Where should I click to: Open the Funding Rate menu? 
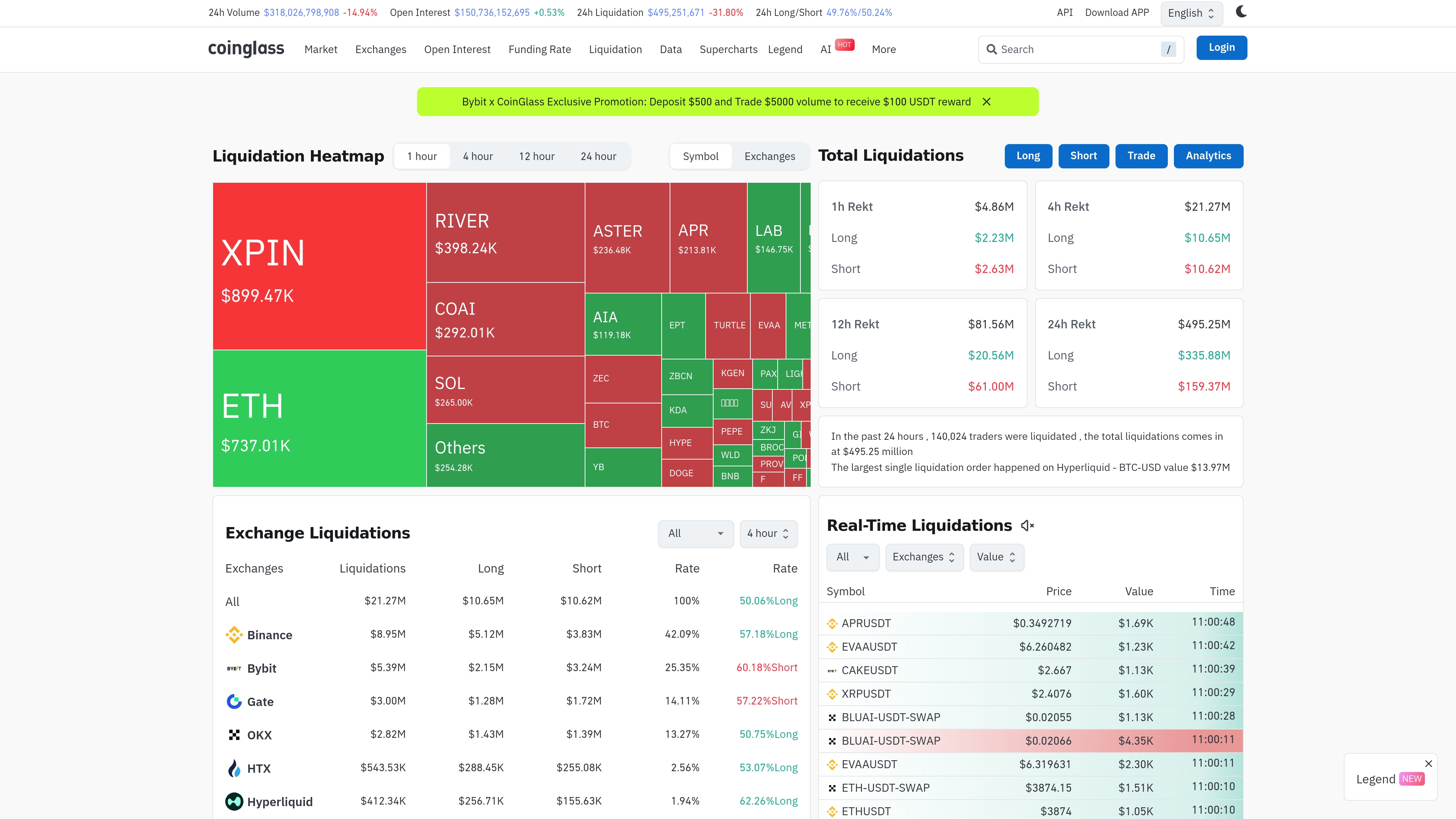(539, 49)
